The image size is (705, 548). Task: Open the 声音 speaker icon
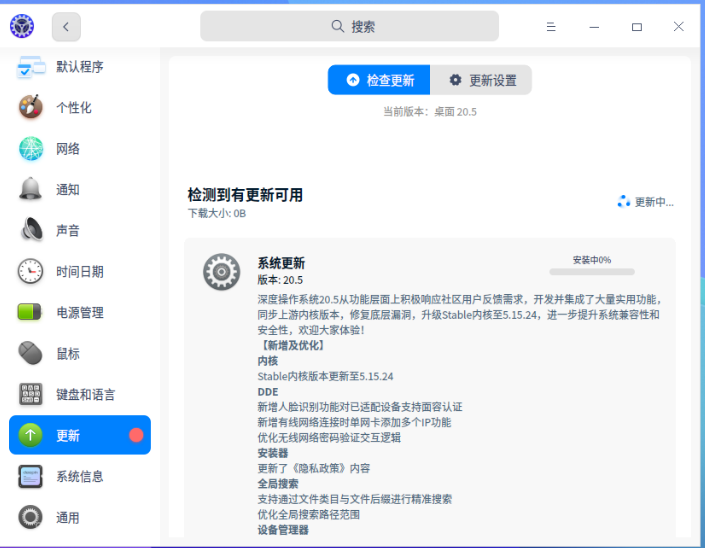(x=31, y=230)
